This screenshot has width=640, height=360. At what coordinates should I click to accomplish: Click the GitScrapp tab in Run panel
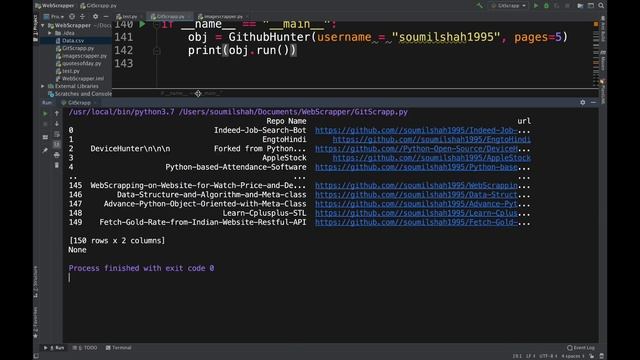pyautogui.click(x=78, y=103)
